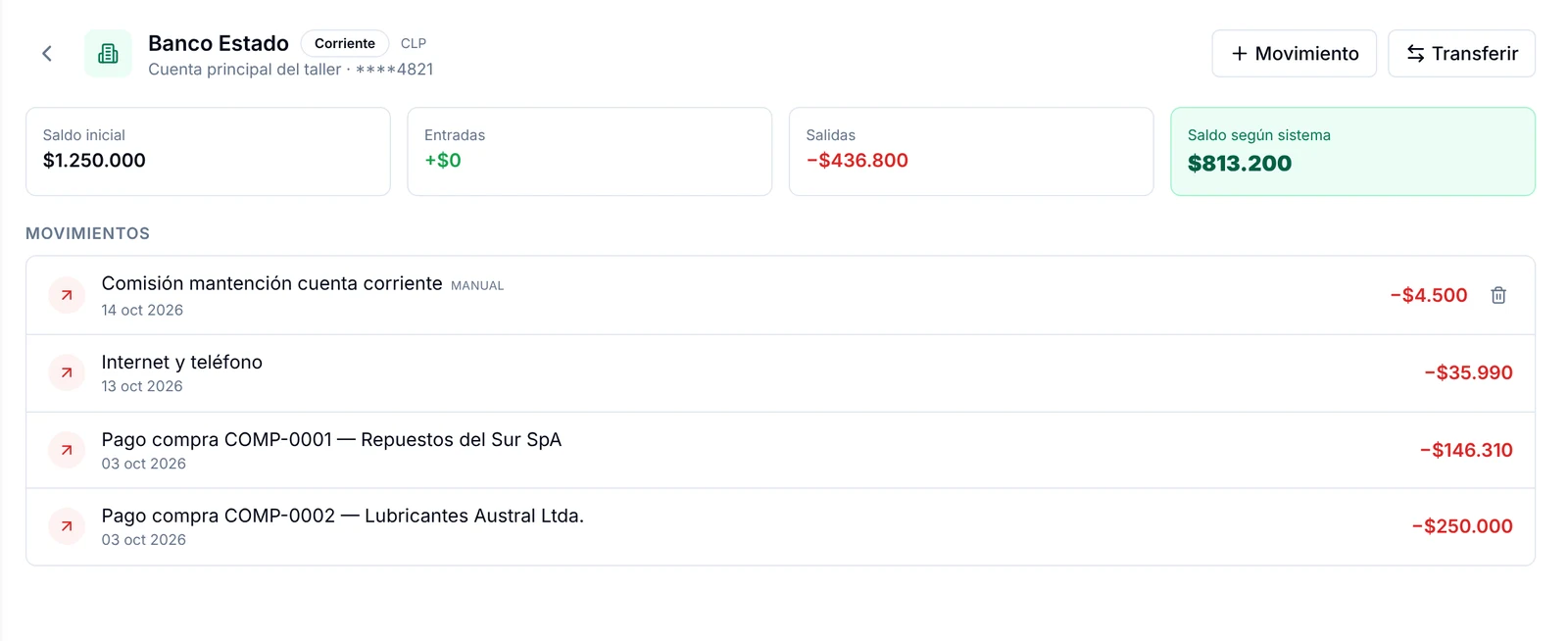Open the Salidas summary card
The width and height of the screenshot is (1568, 641).
click(x=971, y=152)
